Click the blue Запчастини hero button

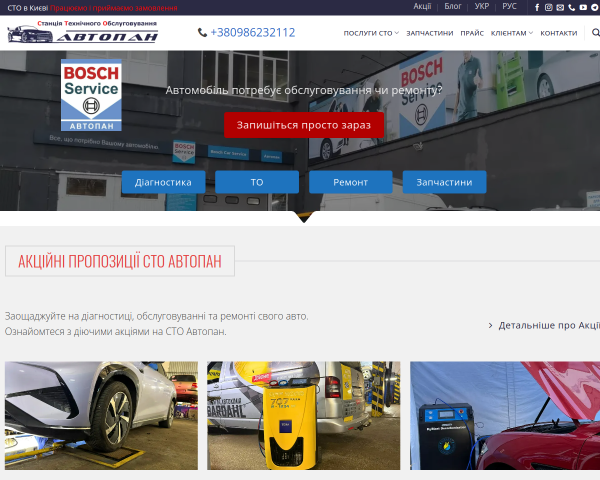444,182
